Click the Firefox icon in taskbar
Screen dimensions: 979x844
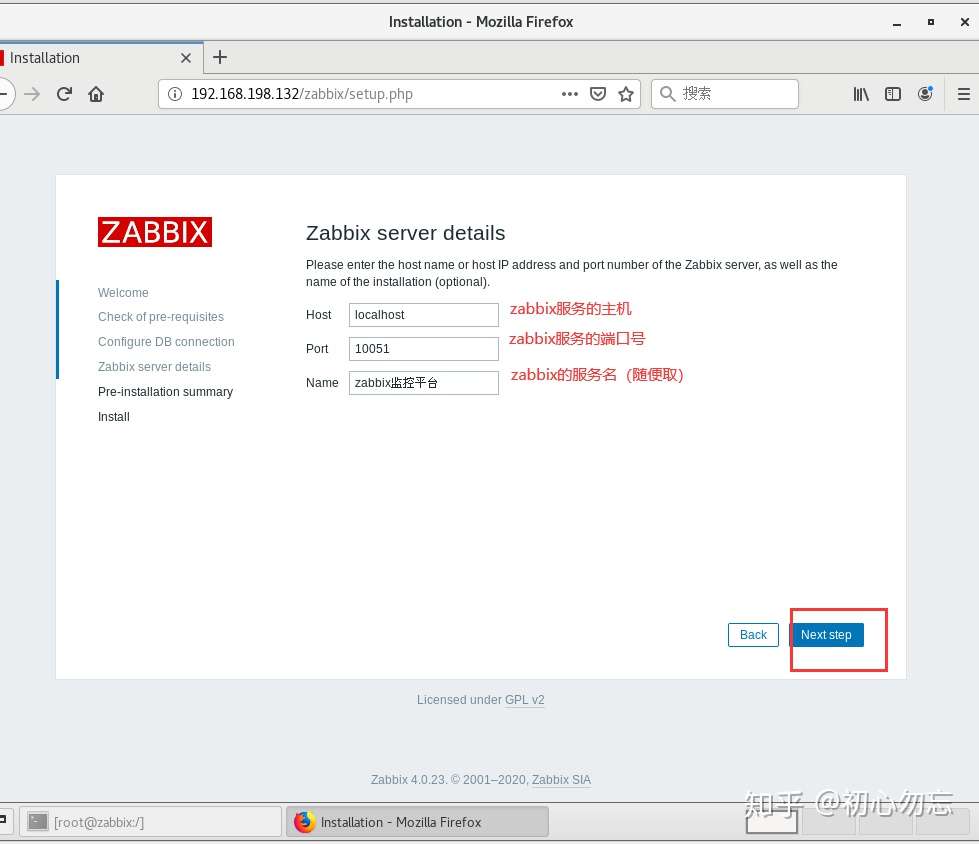[x=304, y=822]
